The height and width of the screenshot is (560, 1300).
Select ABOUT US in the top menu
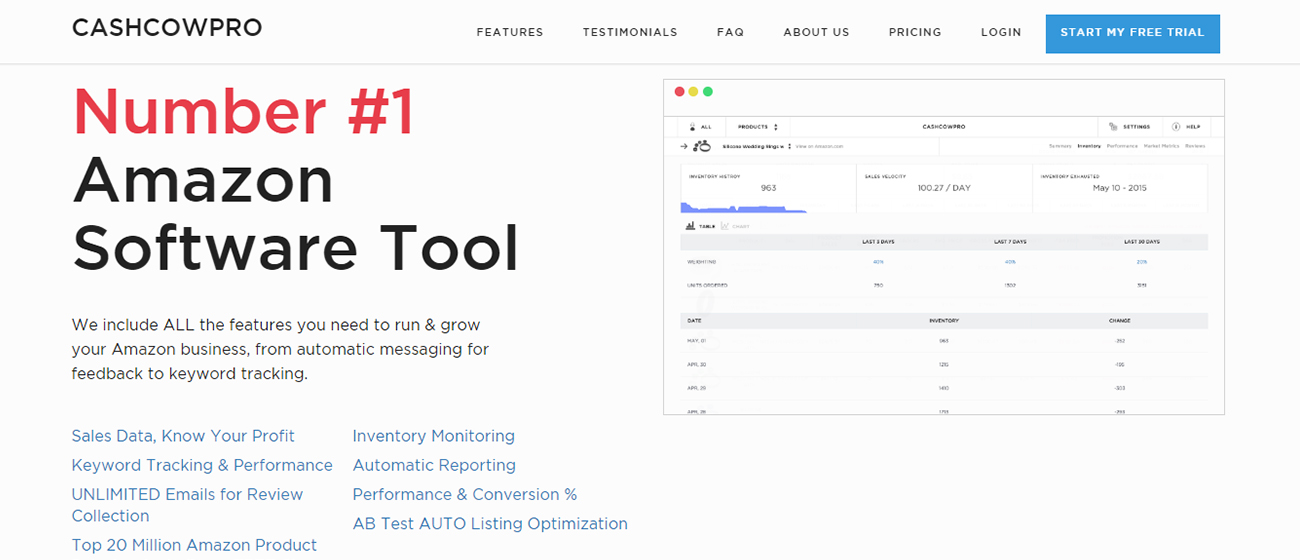(x=816, y=32)
